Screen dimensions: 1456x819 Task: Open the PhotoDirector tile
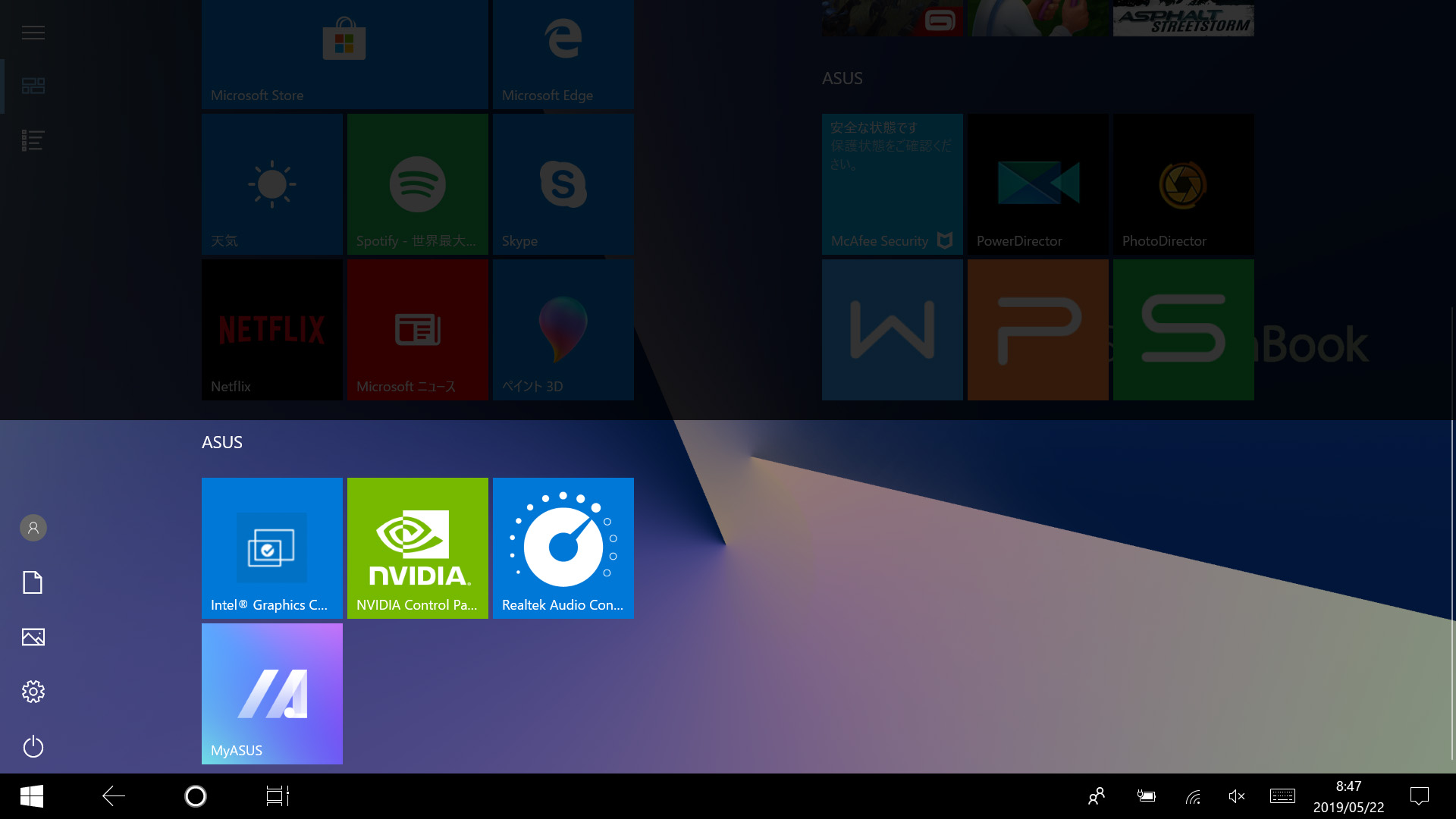coord(1183,184)
